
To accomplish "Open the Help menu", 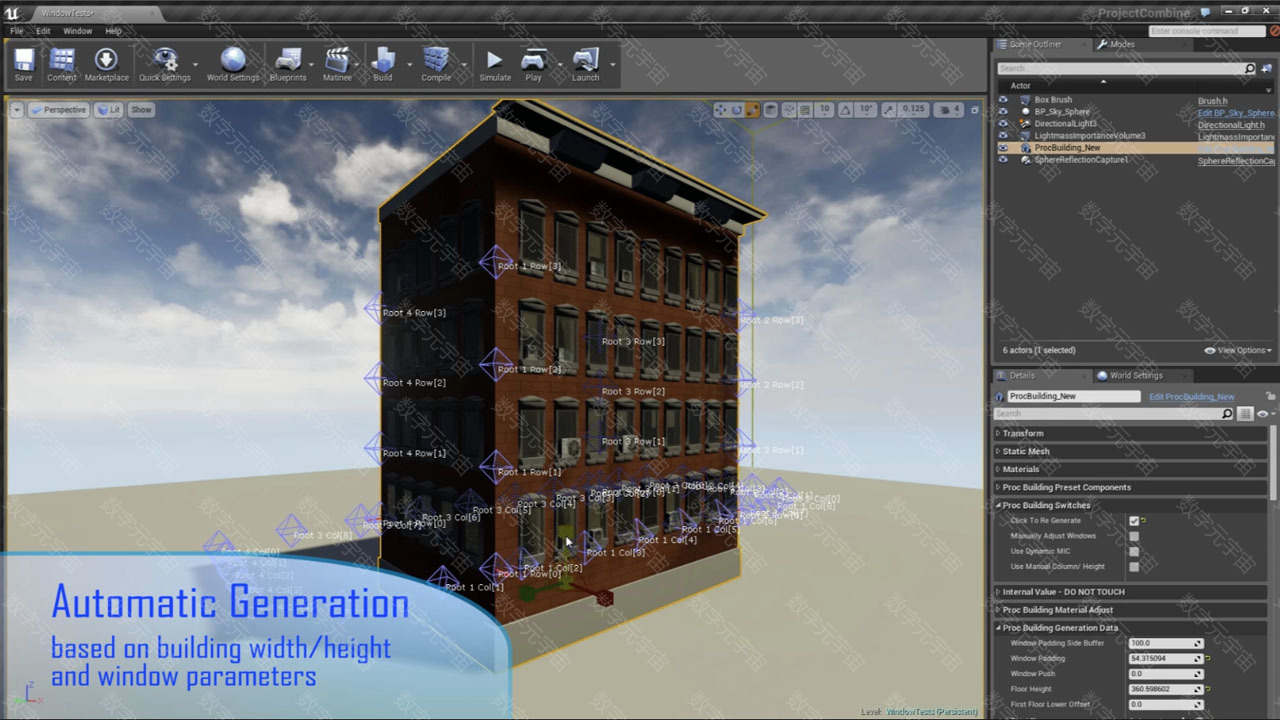I will [113, 31].
